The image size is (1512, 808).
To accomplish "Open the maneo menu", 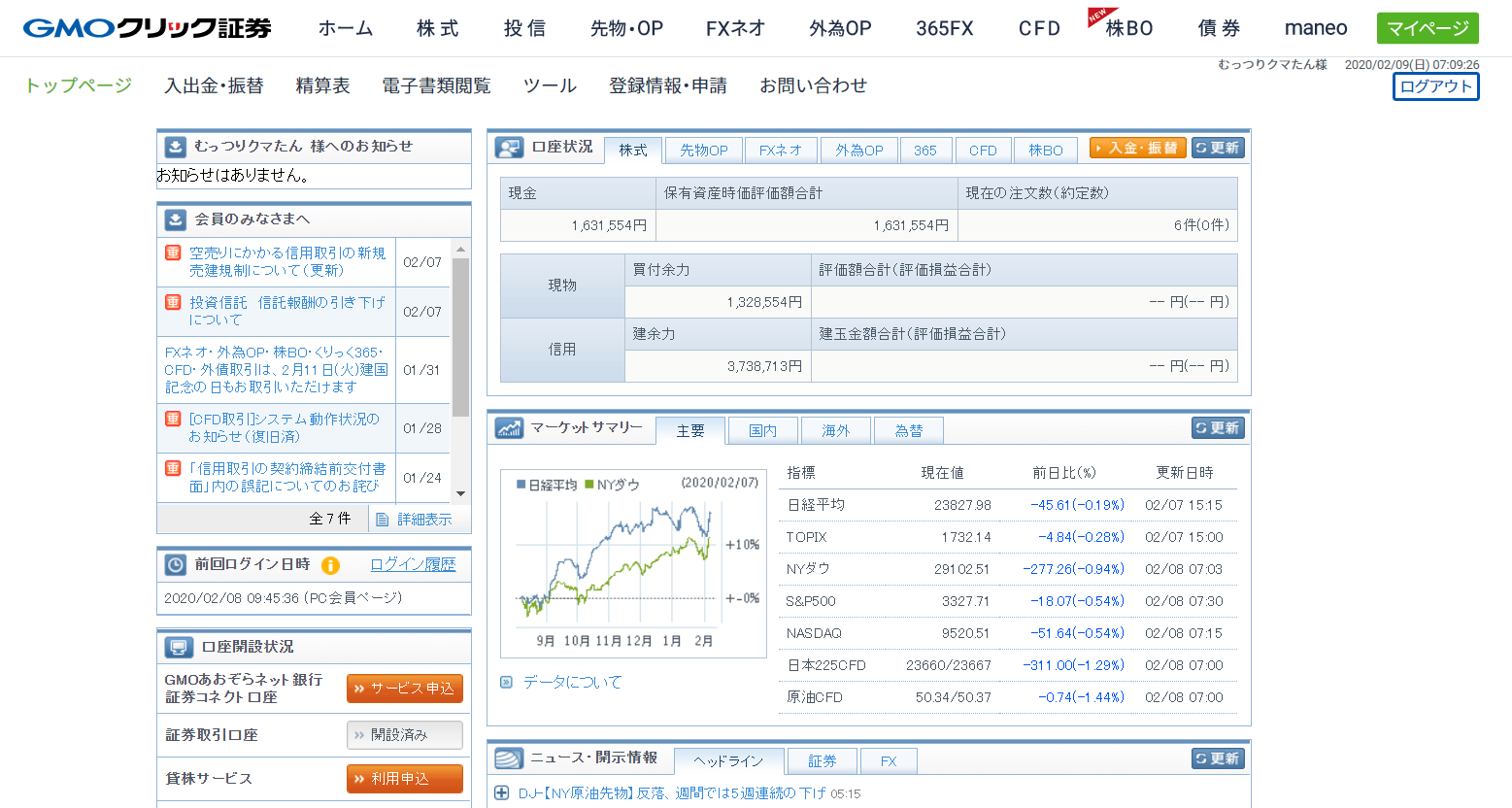I will pos(1316,28).
